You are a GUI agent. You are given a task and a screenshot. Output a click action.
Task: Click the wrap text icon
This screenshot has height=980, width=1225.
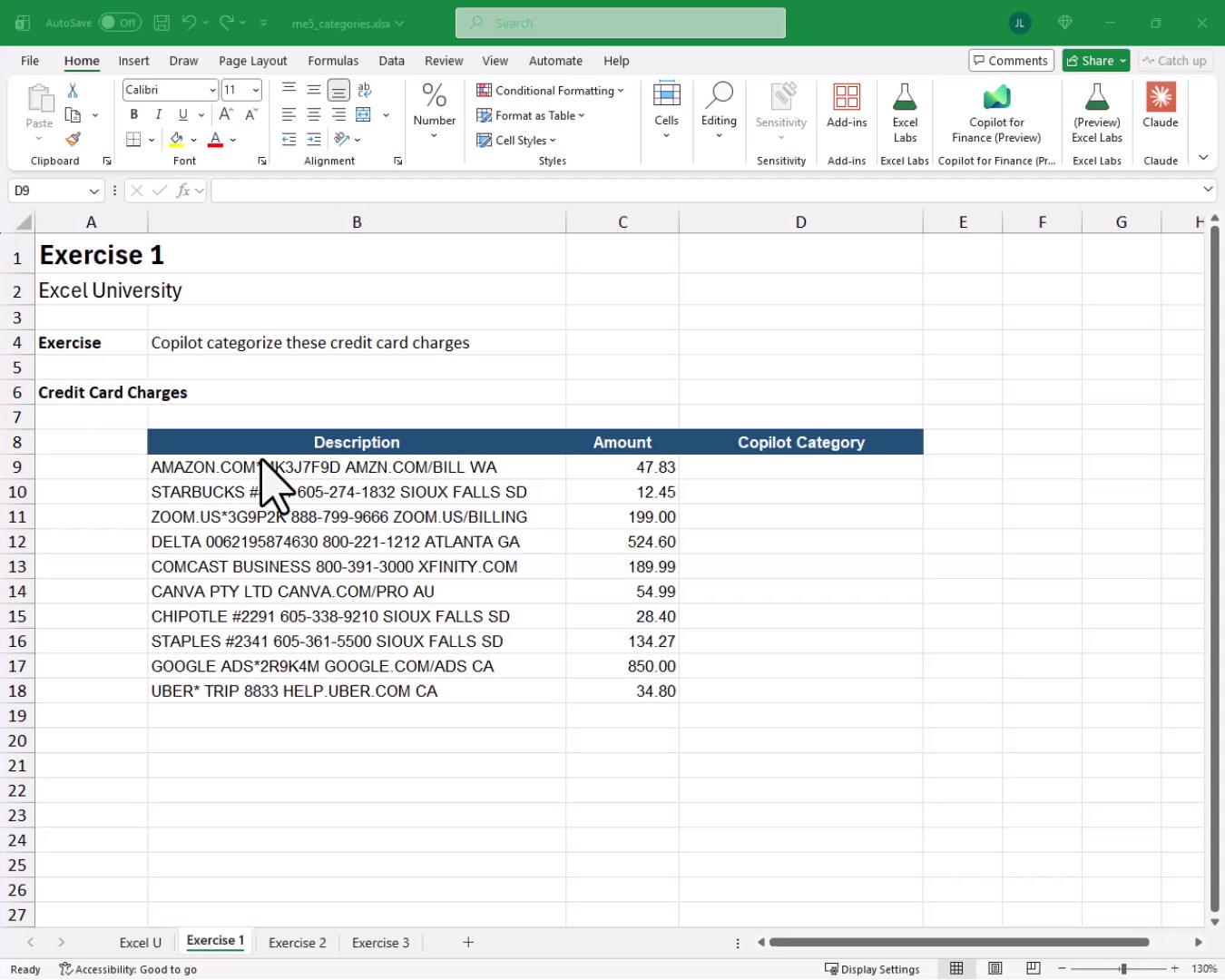tap(365, 90)
